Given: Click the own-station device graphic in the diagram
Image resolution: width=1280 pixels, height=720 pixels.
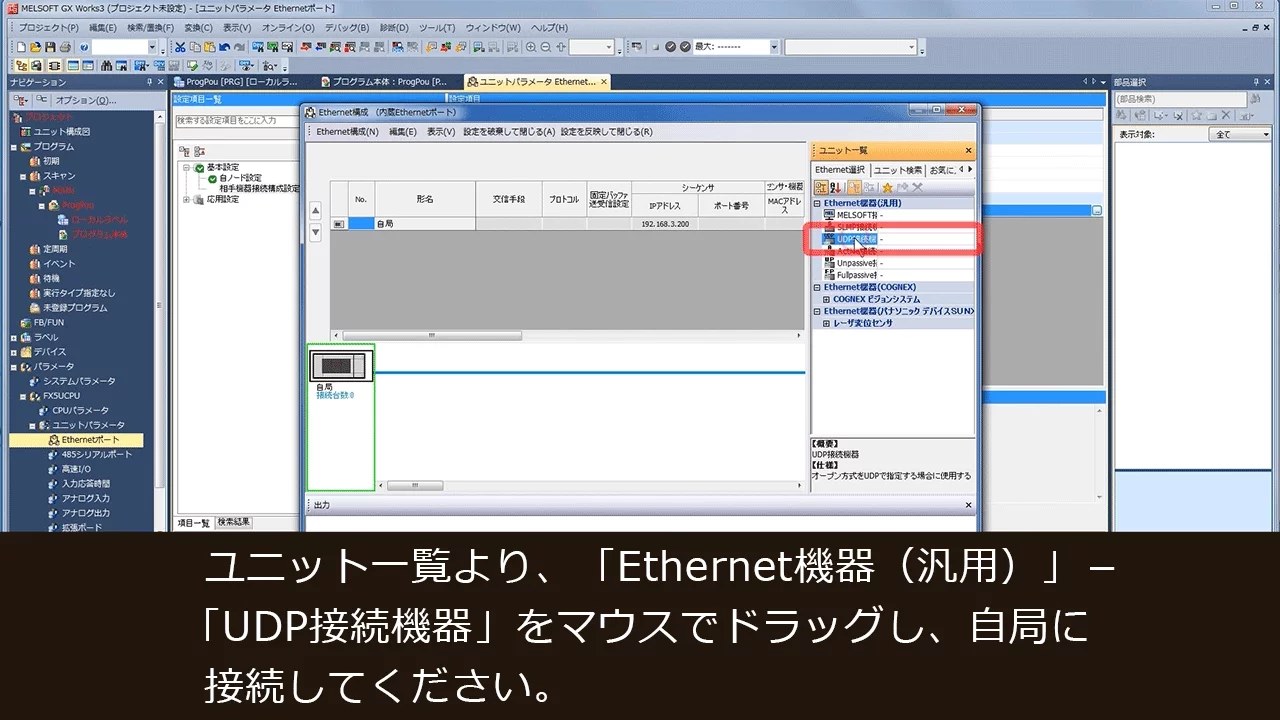Looking at the screenshot, I should tap(341, 367).
